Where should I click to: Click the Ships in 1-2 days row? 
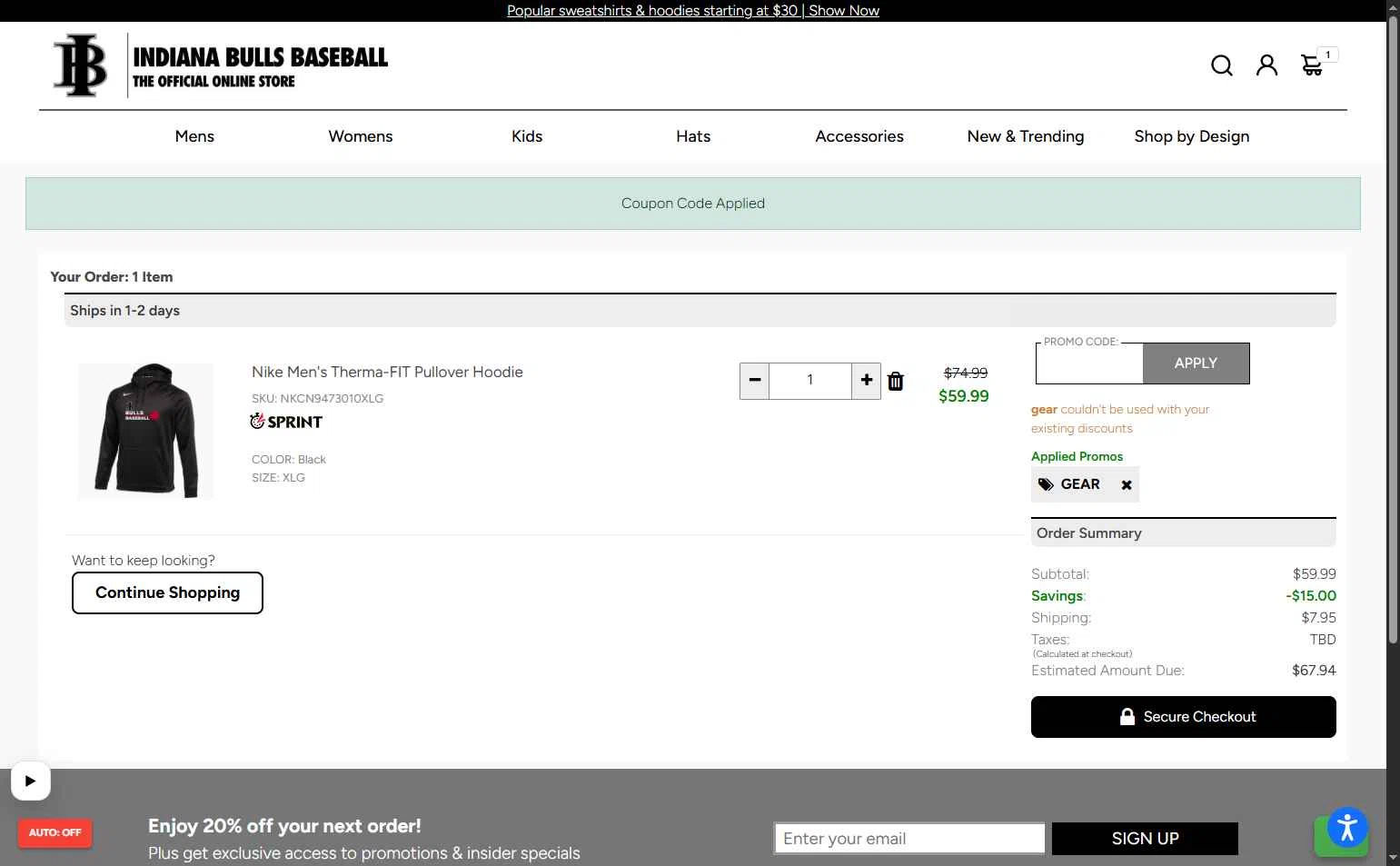pos(700,311)
